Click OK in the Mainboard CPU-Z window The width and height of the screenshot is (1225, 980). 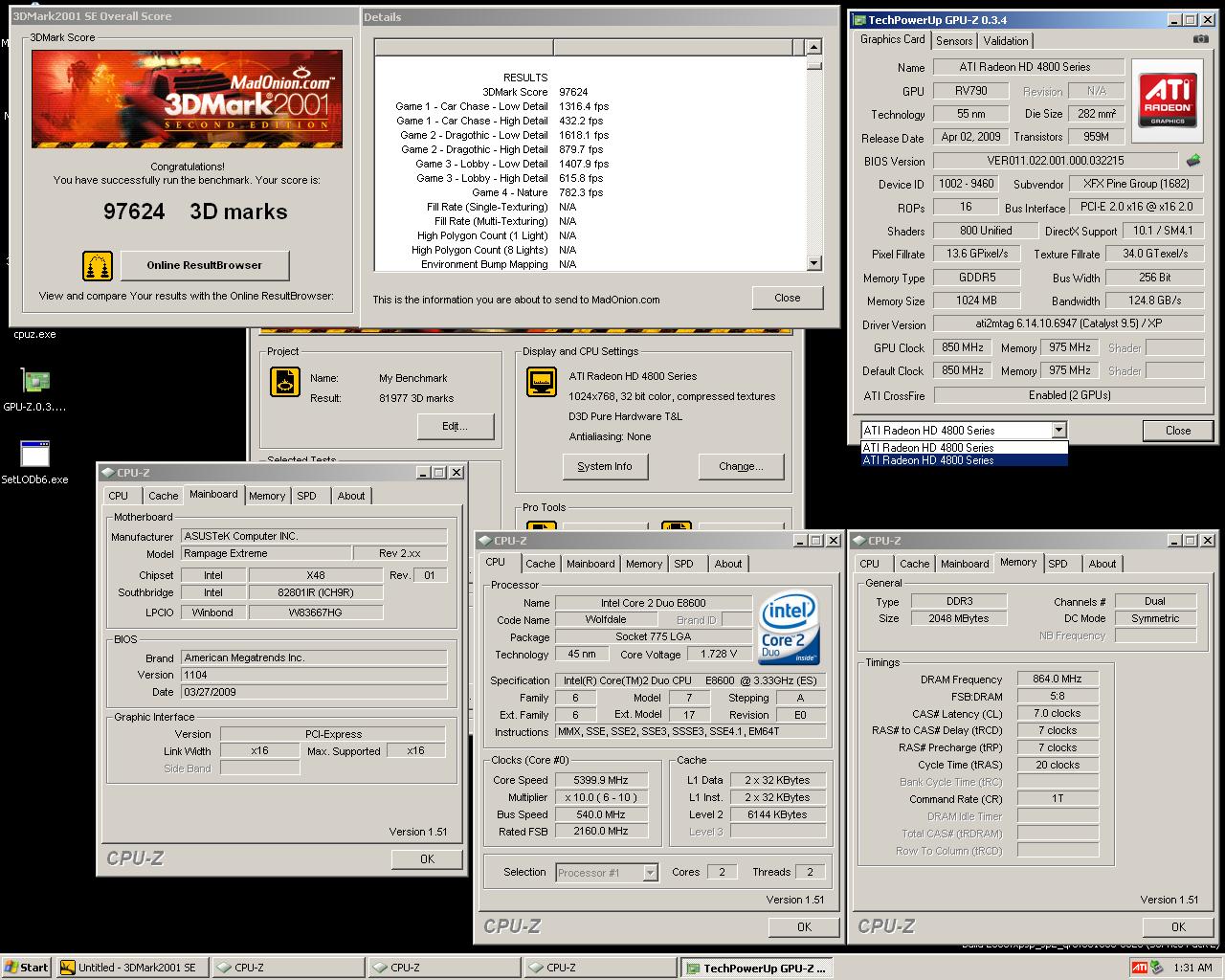click(428, 858)
